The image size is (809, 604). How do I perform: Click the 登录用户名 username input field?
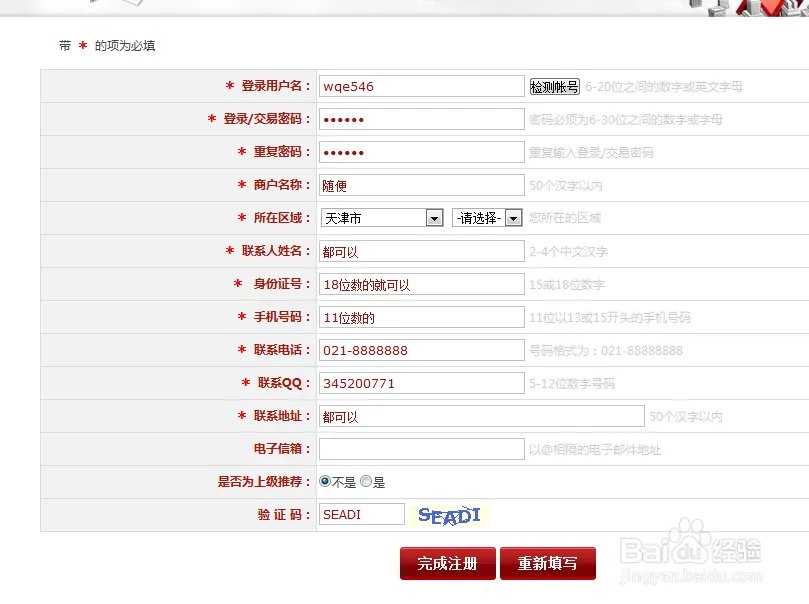[x=420, y=86]
